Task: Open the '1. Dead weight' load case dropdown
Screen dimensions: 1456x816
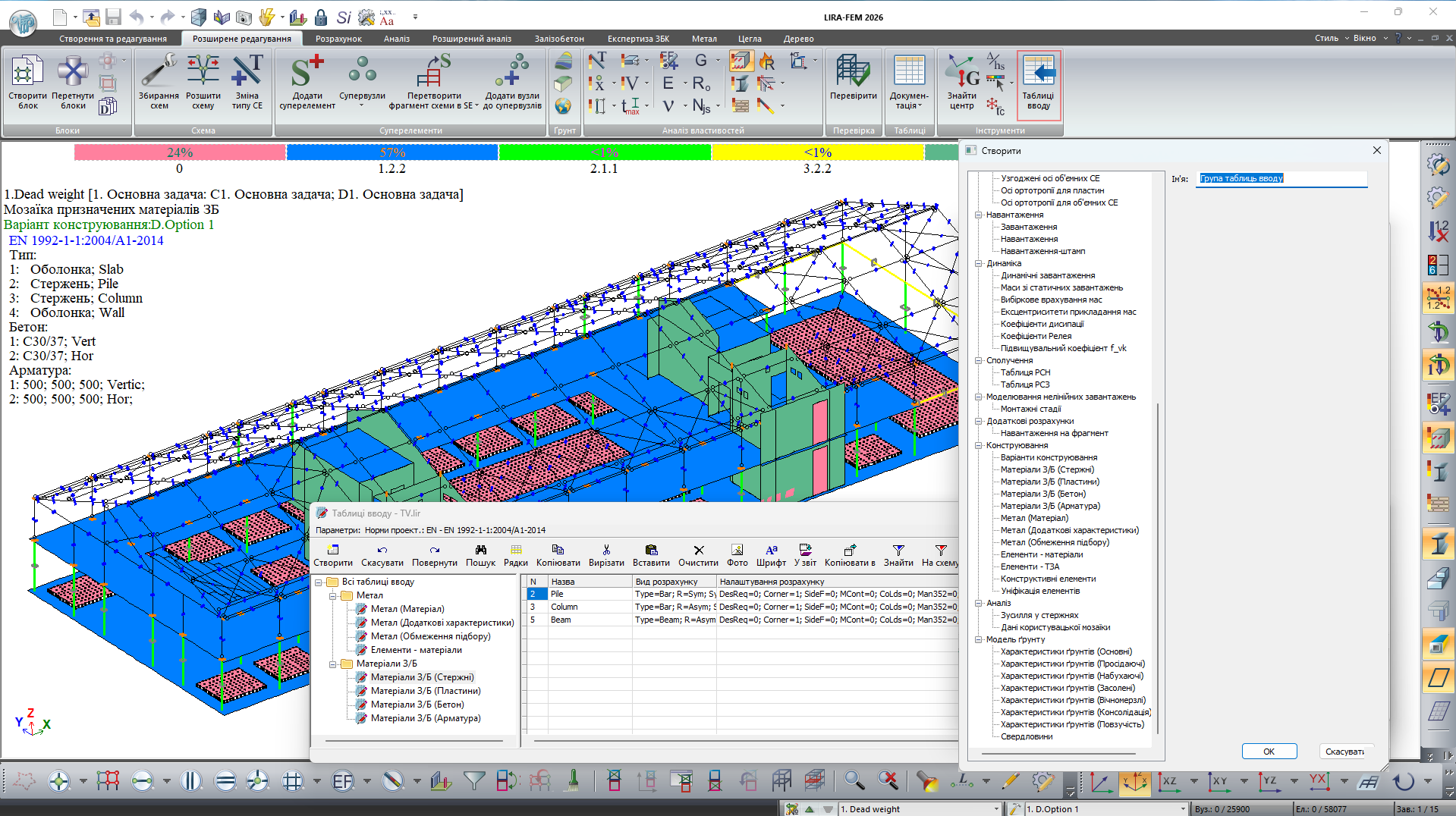Action: [996, 809]
